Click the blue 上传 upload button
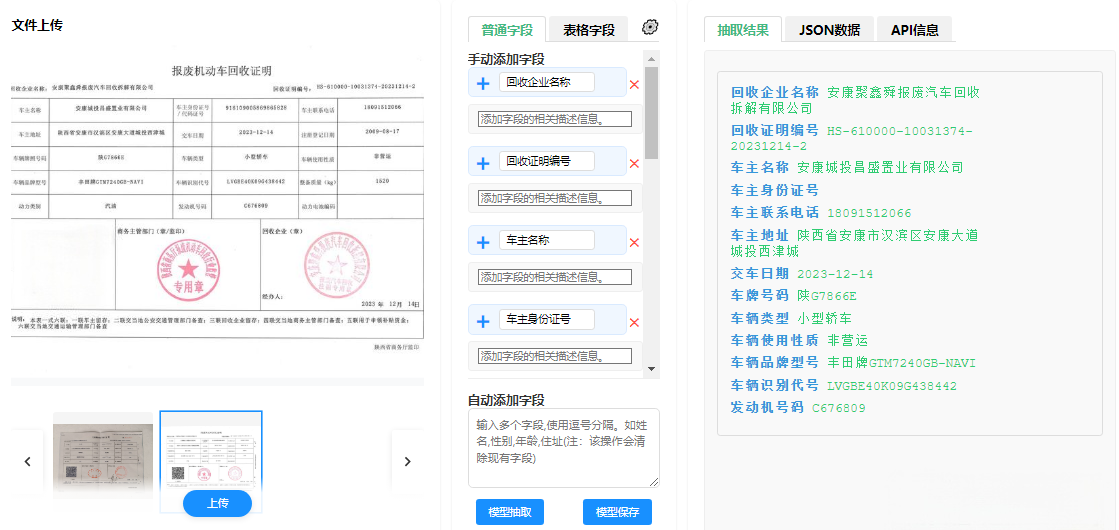Image resolution: width=1119 pixels, height=530 pixels. click(x=217, y=503)
